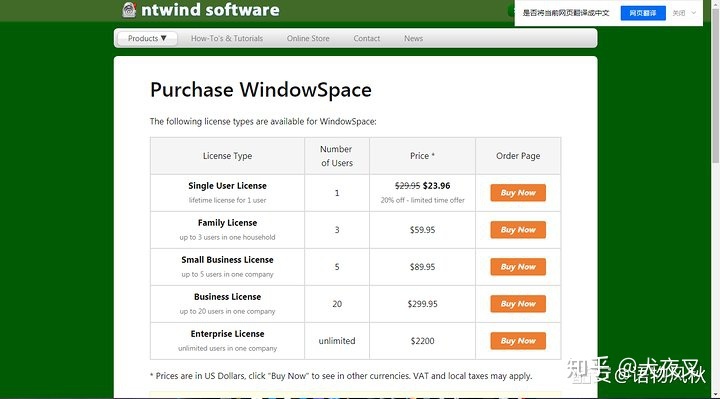Click the $299.95 price cell
720x399 pixels.
pyautogui.click(x=422, y=304)
